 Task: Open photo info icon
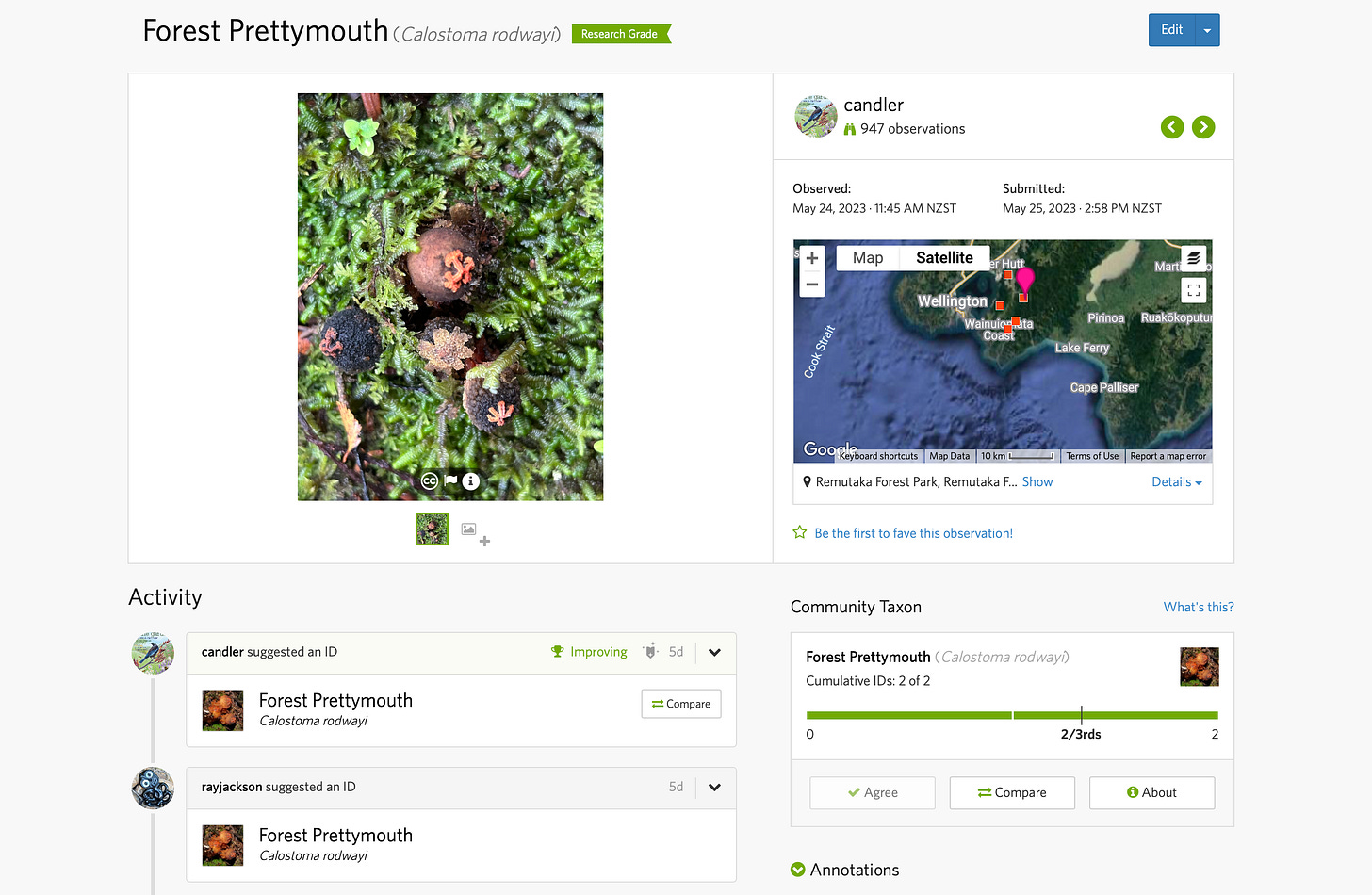point(471,480)
